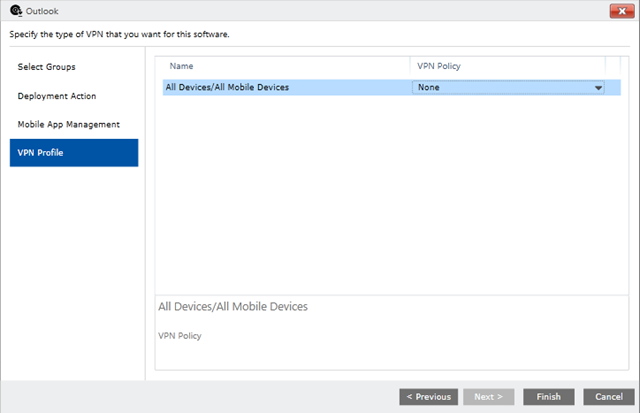Open the VPN Policy dropdown arrow
The width and height of the screenshot is (640, 413).
coord(598,88)
